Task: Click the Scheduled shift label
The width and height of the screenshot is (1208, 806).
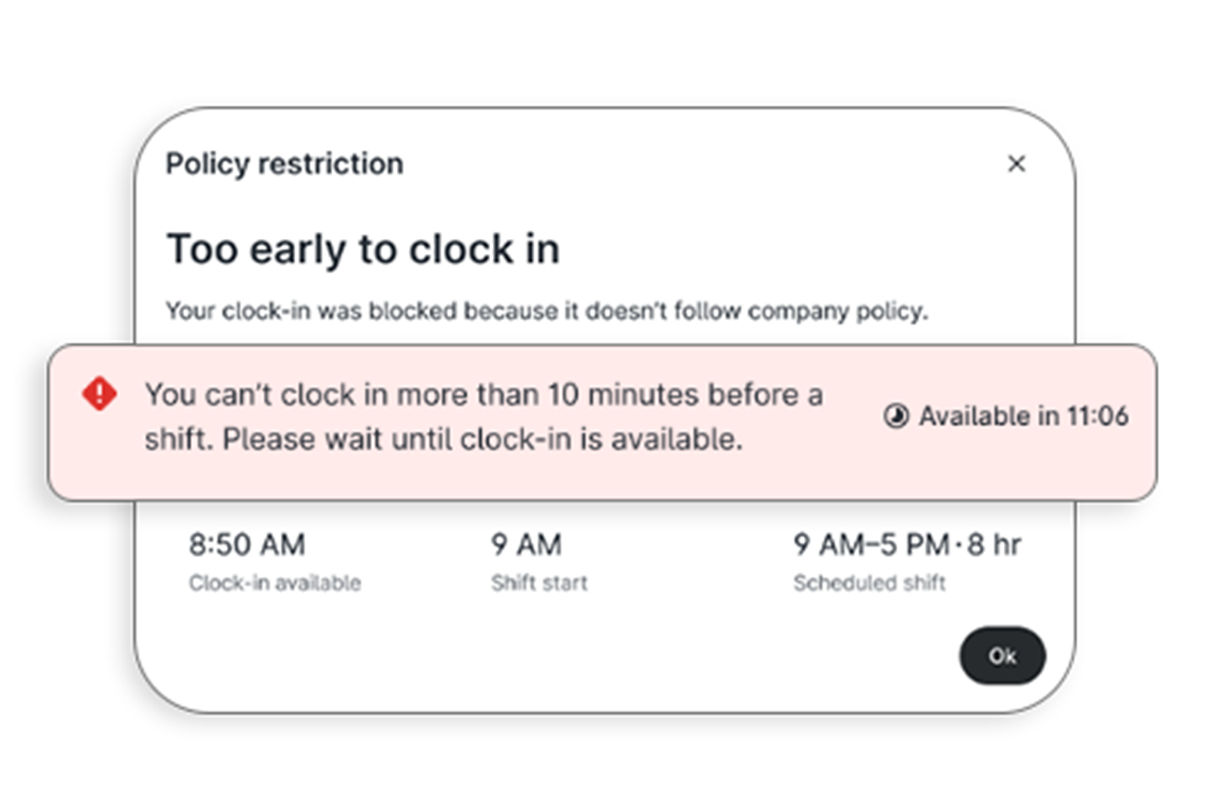Action: [x=869, y=583]
